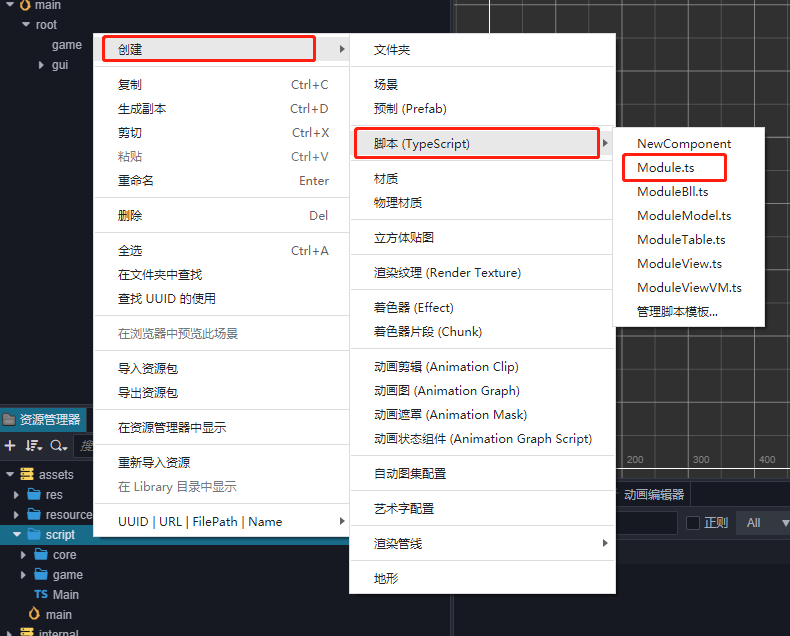Switch to the 动画编辑器 tab
The image size is (790, 636).
[x=654, y=494]
